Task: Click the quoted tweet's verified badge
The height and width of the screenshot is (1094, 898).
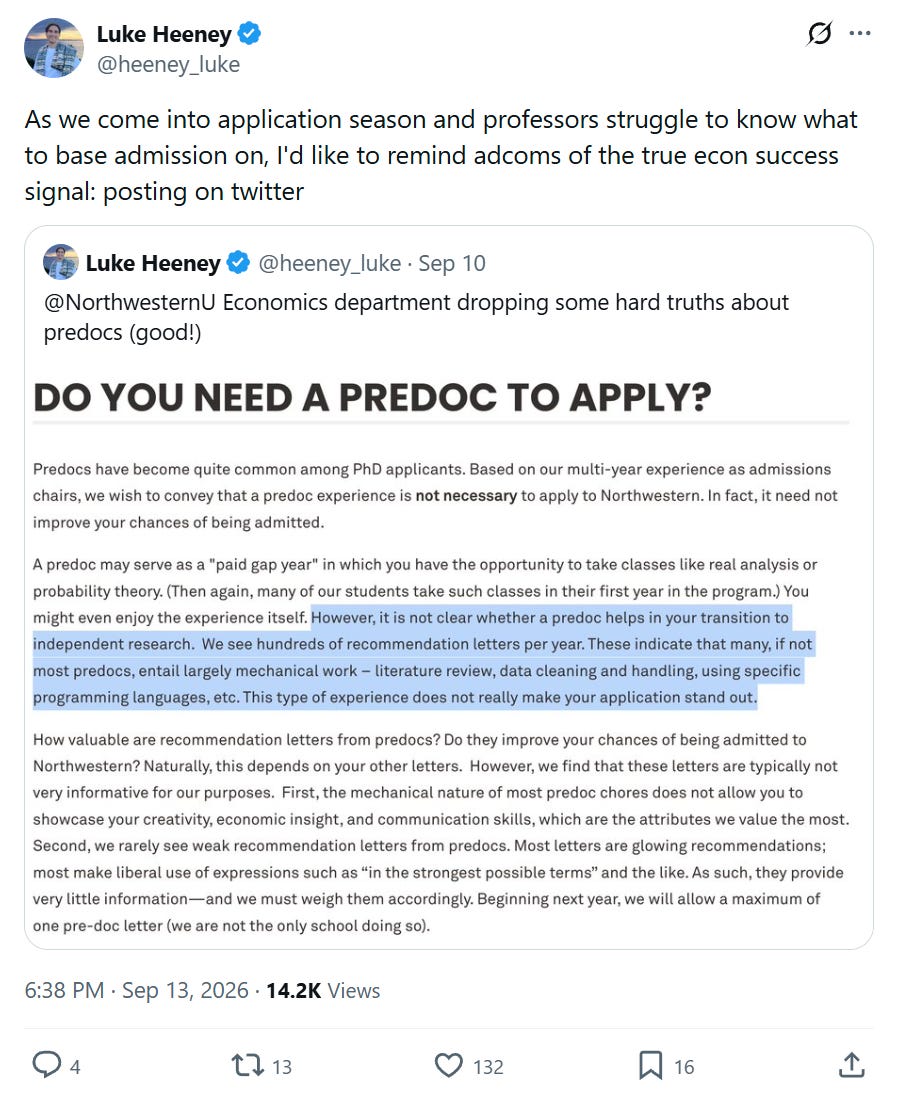Action: click(x=239, y=263)
